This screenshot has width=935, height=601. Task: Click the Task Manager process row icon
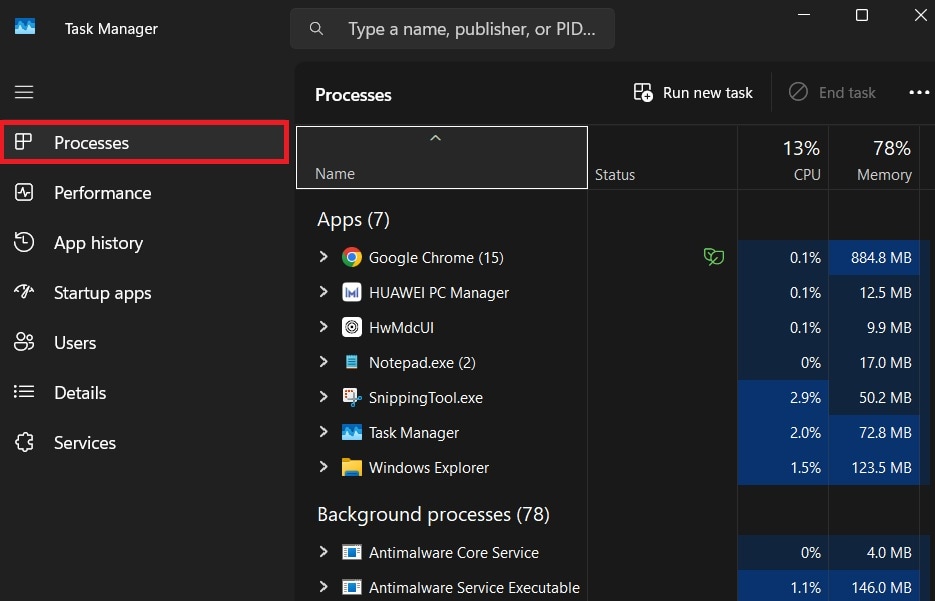pyautogui.click(x=352, y=432)
